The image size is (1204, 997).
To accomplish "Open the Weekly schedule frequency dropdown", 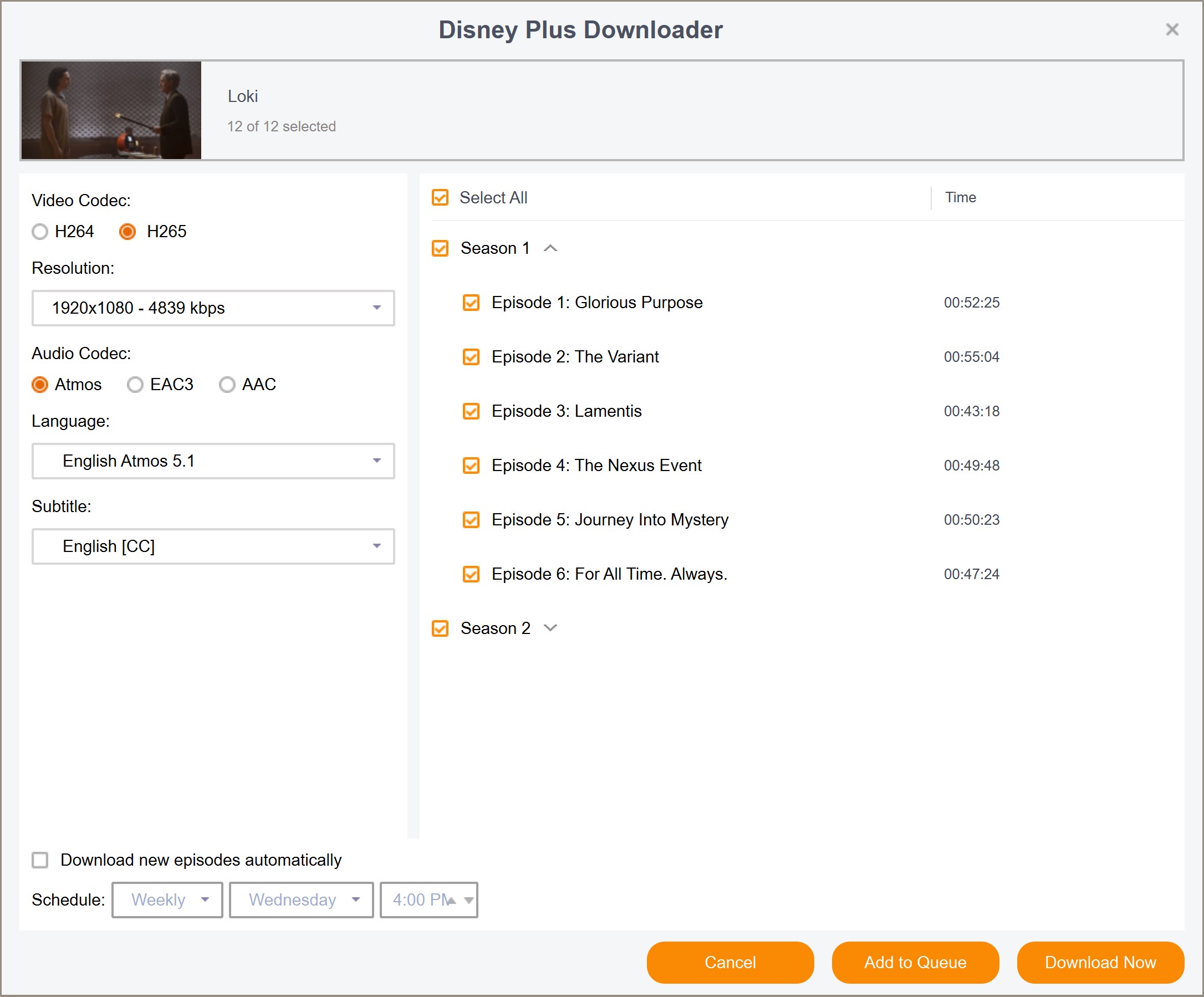I will (x=167, y=900).
